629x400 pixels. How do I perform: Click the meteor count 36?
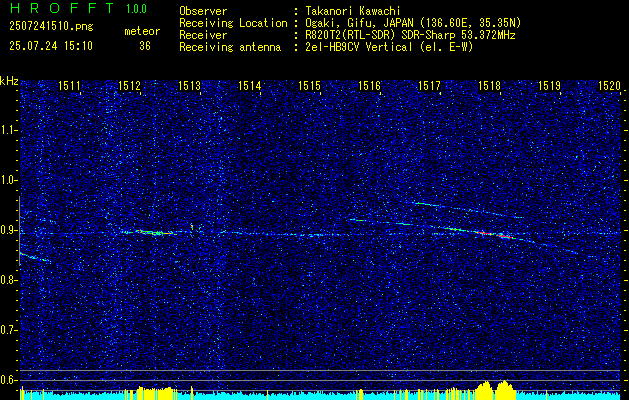pos(145,46)
